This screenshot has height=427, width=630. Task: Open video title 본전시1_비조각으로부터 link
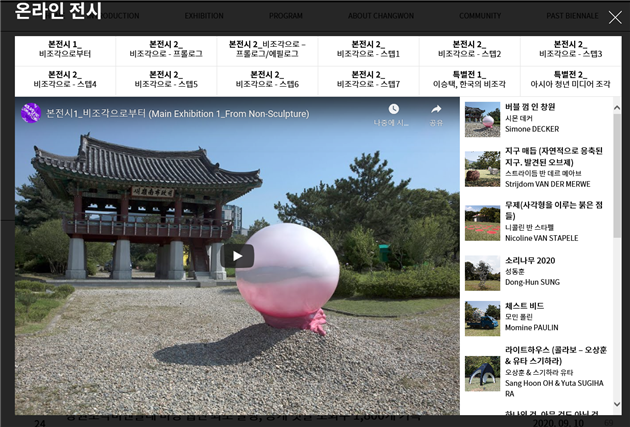tap(177, 114)
